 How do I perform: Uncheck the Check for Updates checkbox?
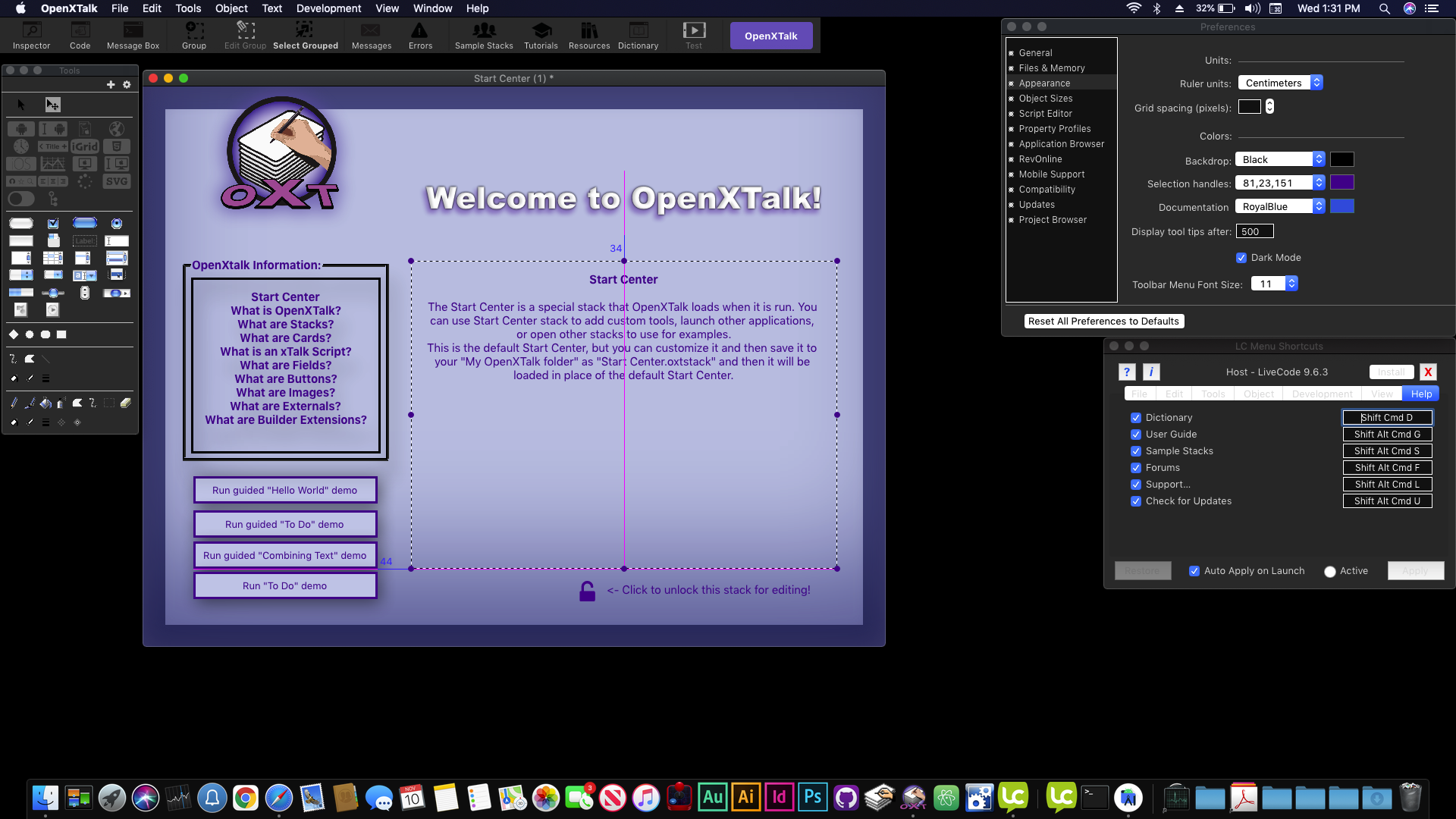(1136, 501)
